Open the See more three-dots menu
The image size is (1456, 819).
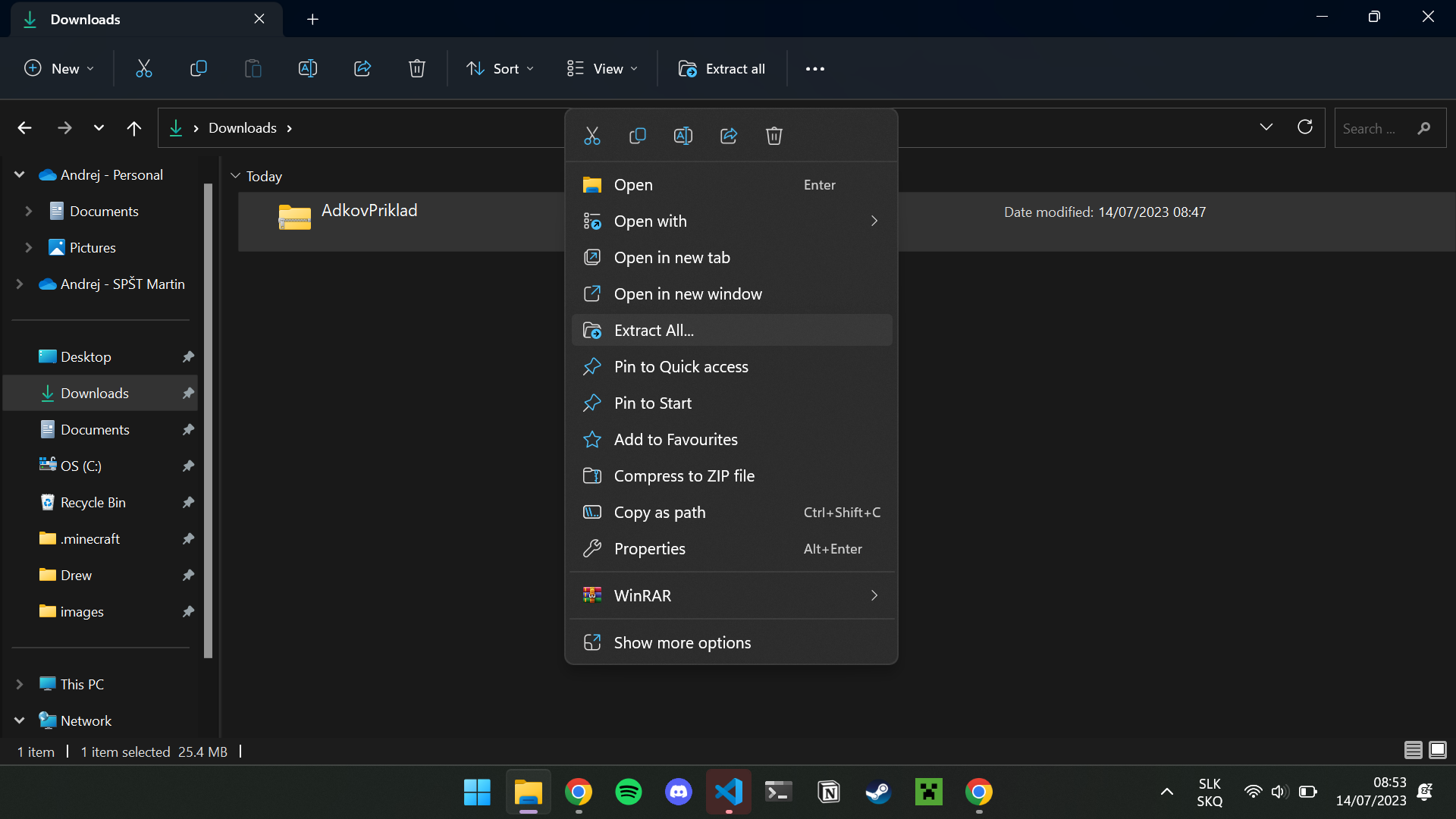pyautogui.click(x=815, y=69)
